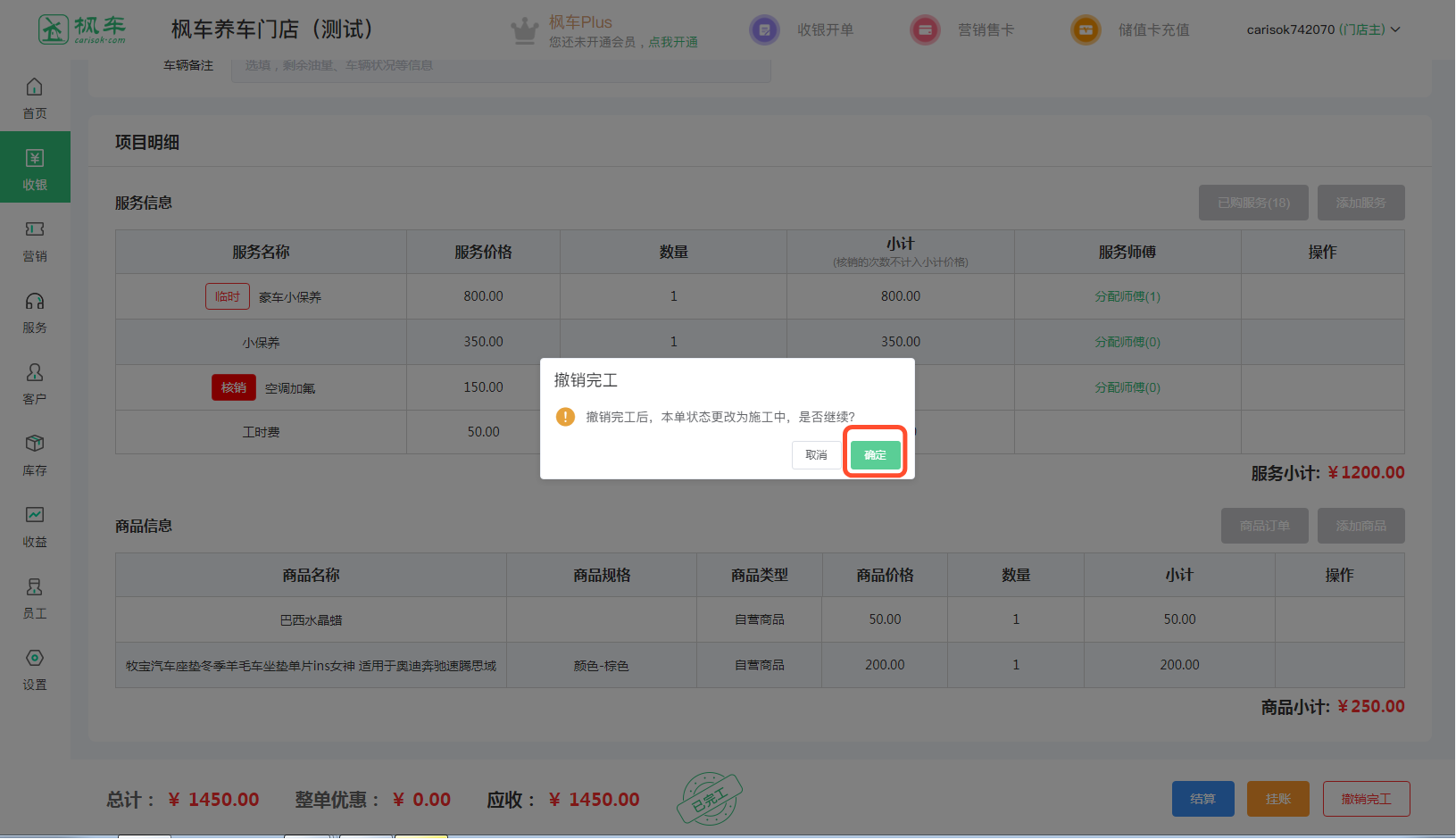
Task: Click the 车辆备注 remarks input field
Action: pos(500,66)
